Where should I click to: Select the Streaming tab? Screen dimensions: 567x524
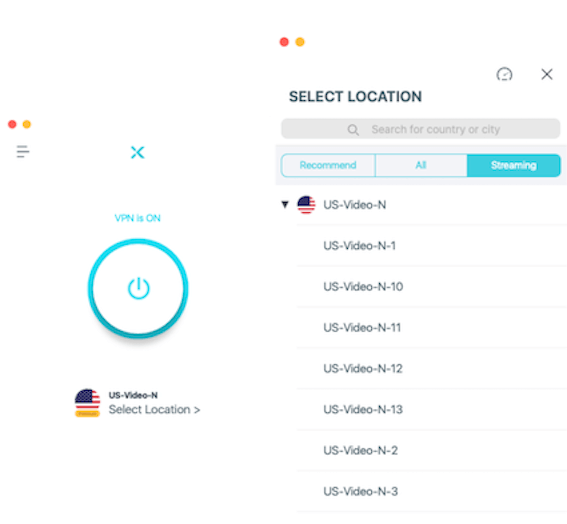pos(513,165)
